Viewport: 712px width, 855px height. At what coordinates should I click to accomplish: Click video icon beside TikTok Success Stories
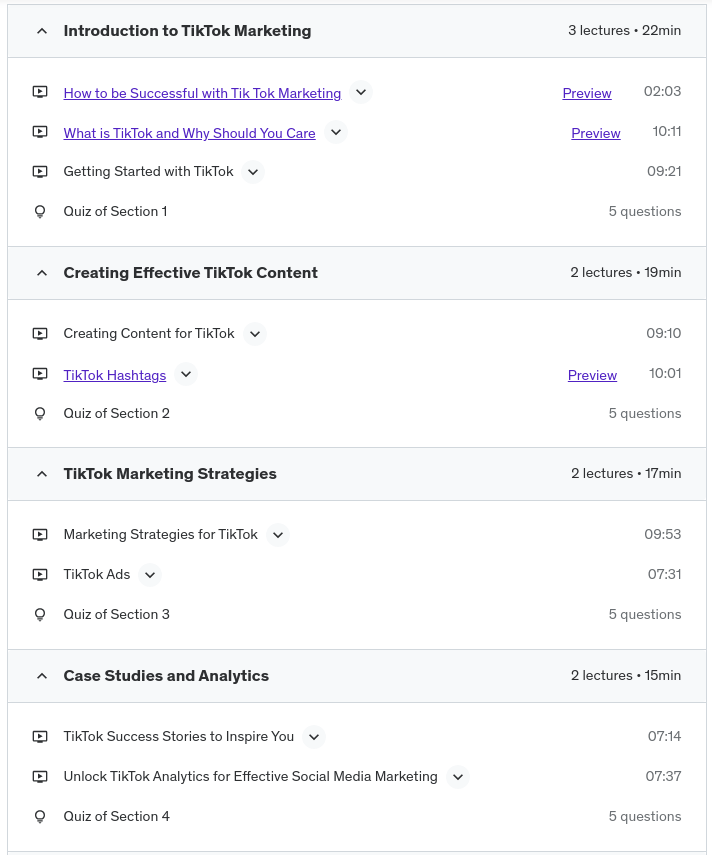pos(40,737)
